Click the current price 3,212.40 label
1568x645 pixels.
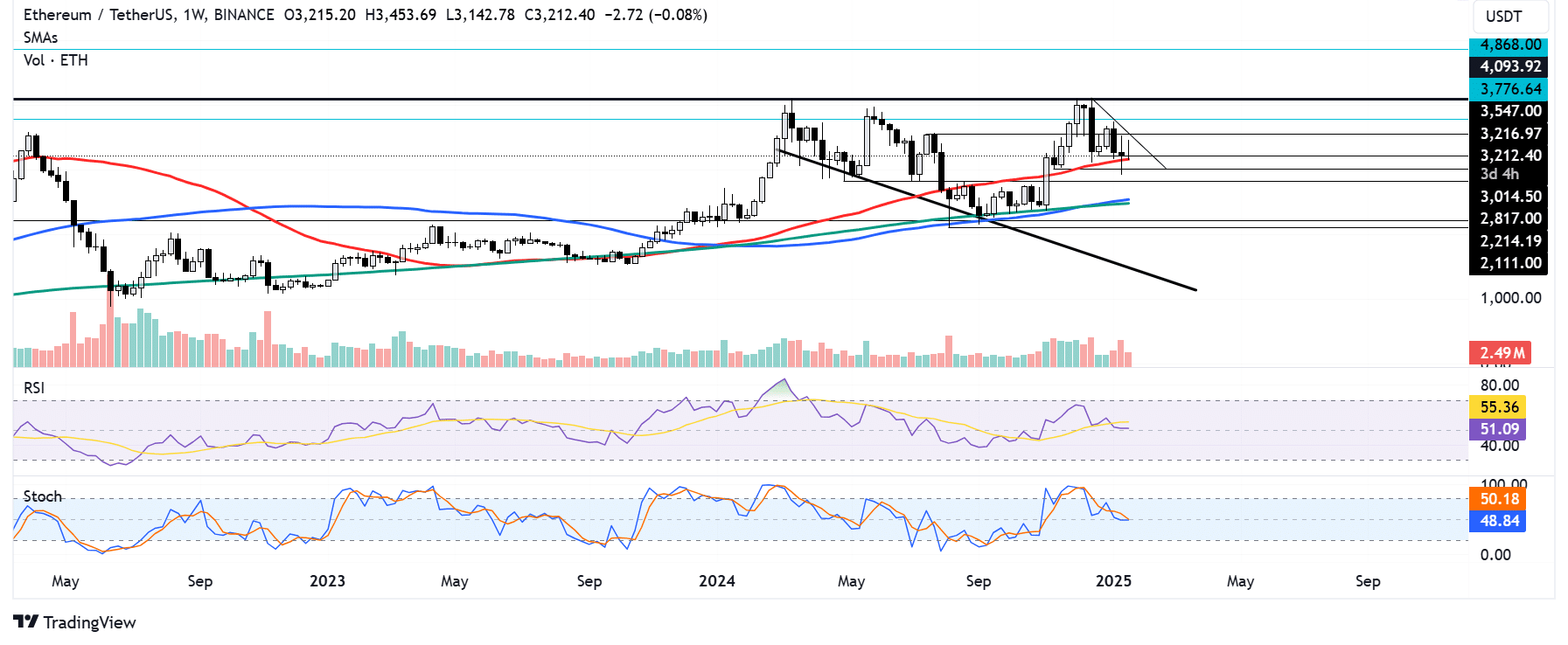pos(1509,156)
